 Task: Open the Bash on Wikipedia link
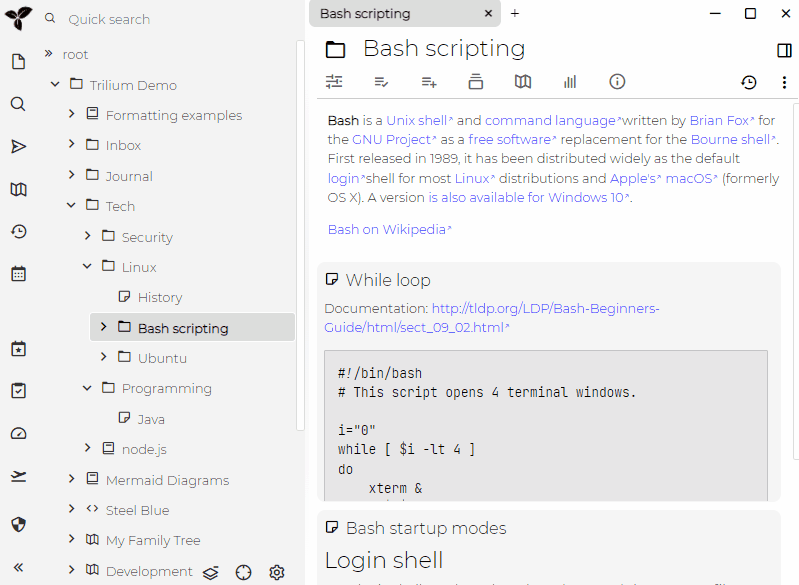386,230
